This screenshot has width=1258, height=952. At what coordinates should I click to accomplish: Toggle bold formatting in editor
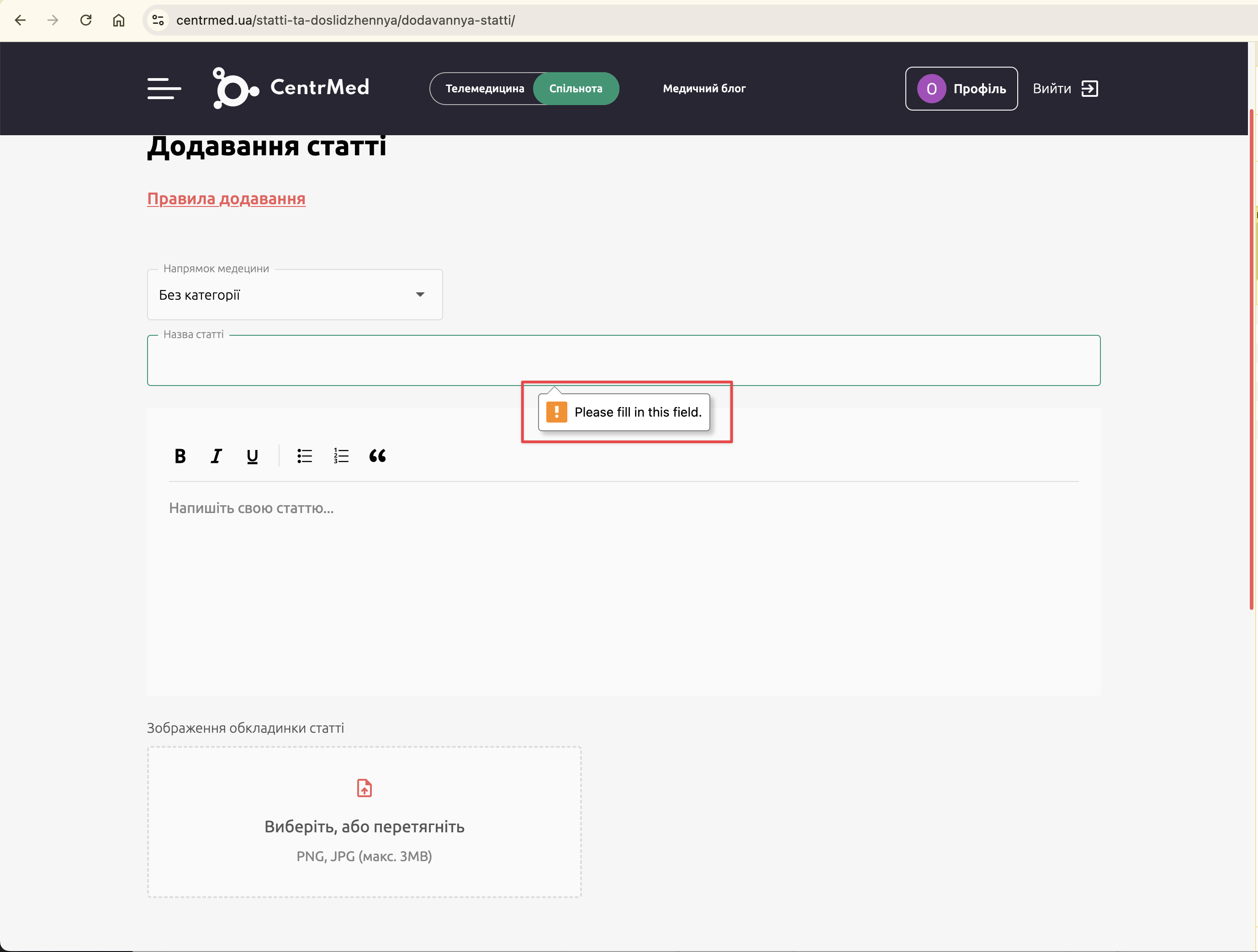[180, 456]
